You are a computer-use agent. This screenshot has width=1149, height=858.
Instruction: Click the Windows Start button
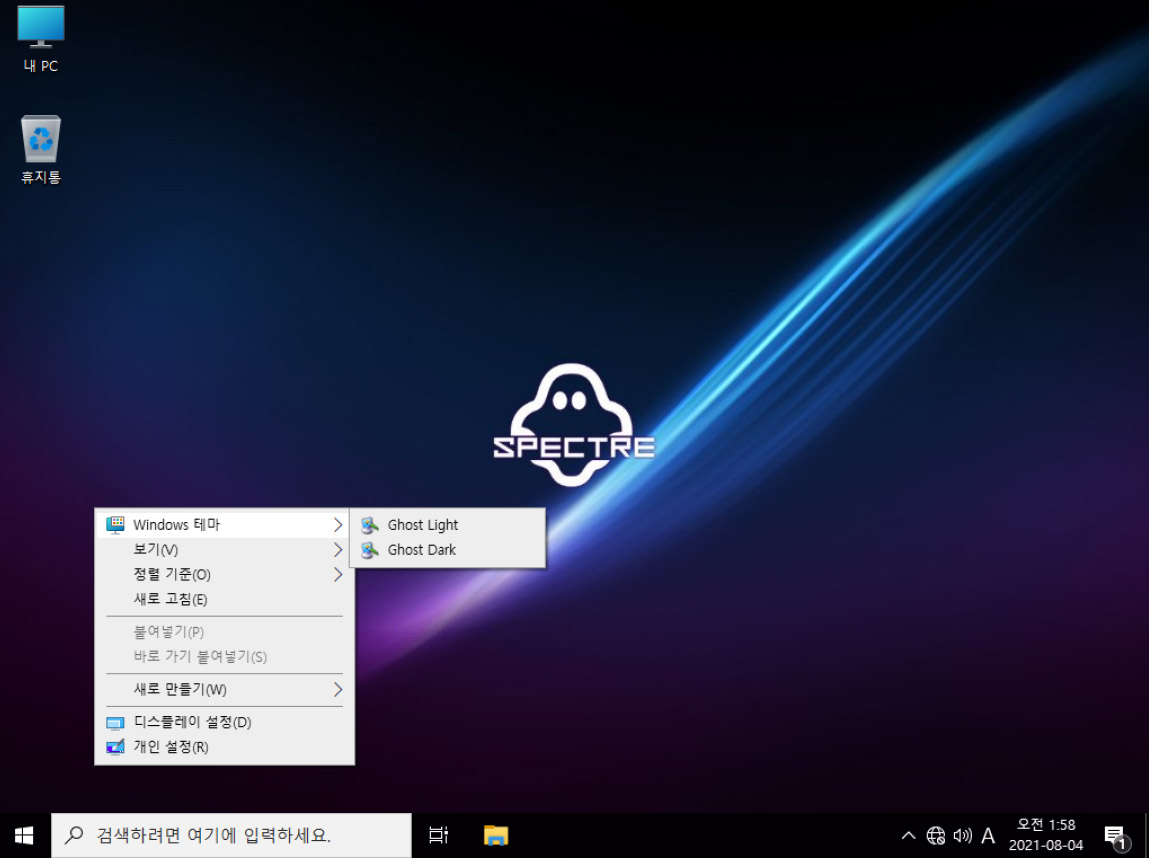(24, 835)
